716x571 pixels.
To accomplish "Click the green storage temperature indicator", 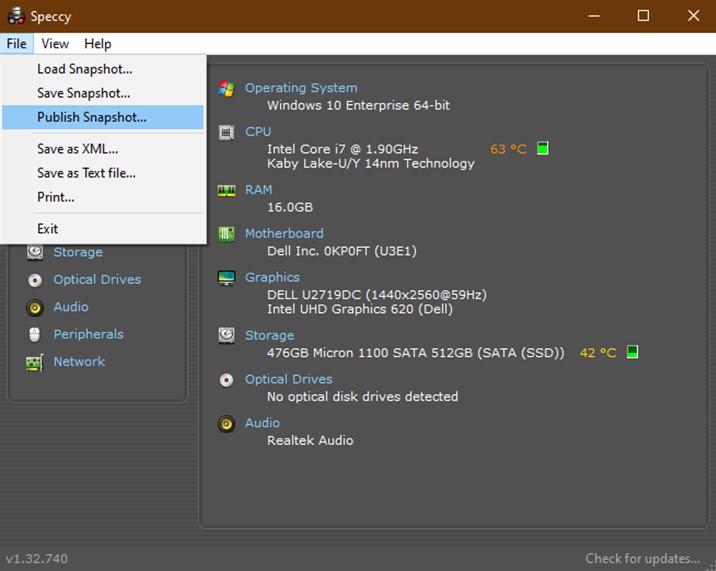I will click(x=632, y=352).
